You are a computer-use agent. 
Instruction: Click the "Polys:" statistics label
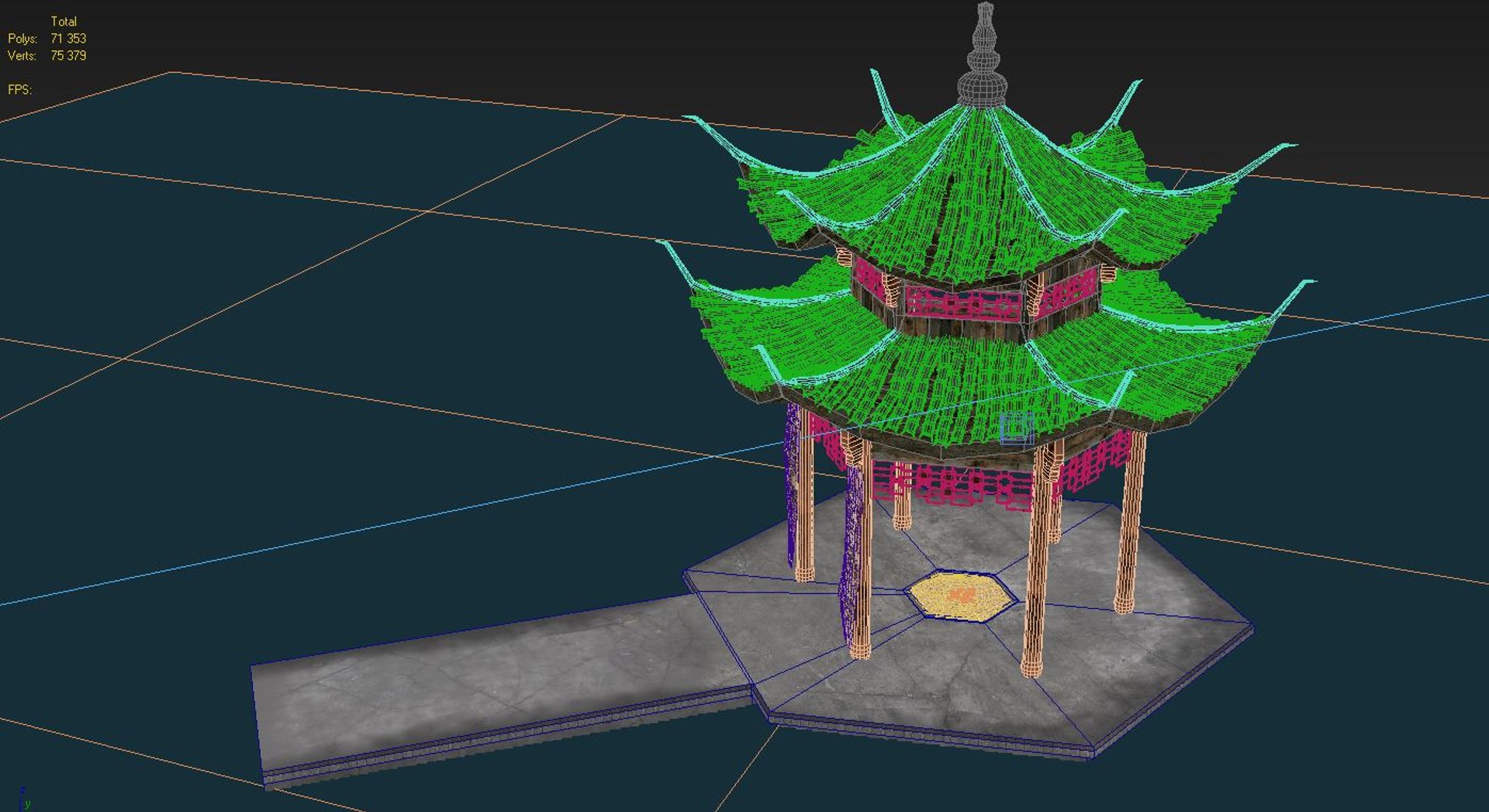22,39
